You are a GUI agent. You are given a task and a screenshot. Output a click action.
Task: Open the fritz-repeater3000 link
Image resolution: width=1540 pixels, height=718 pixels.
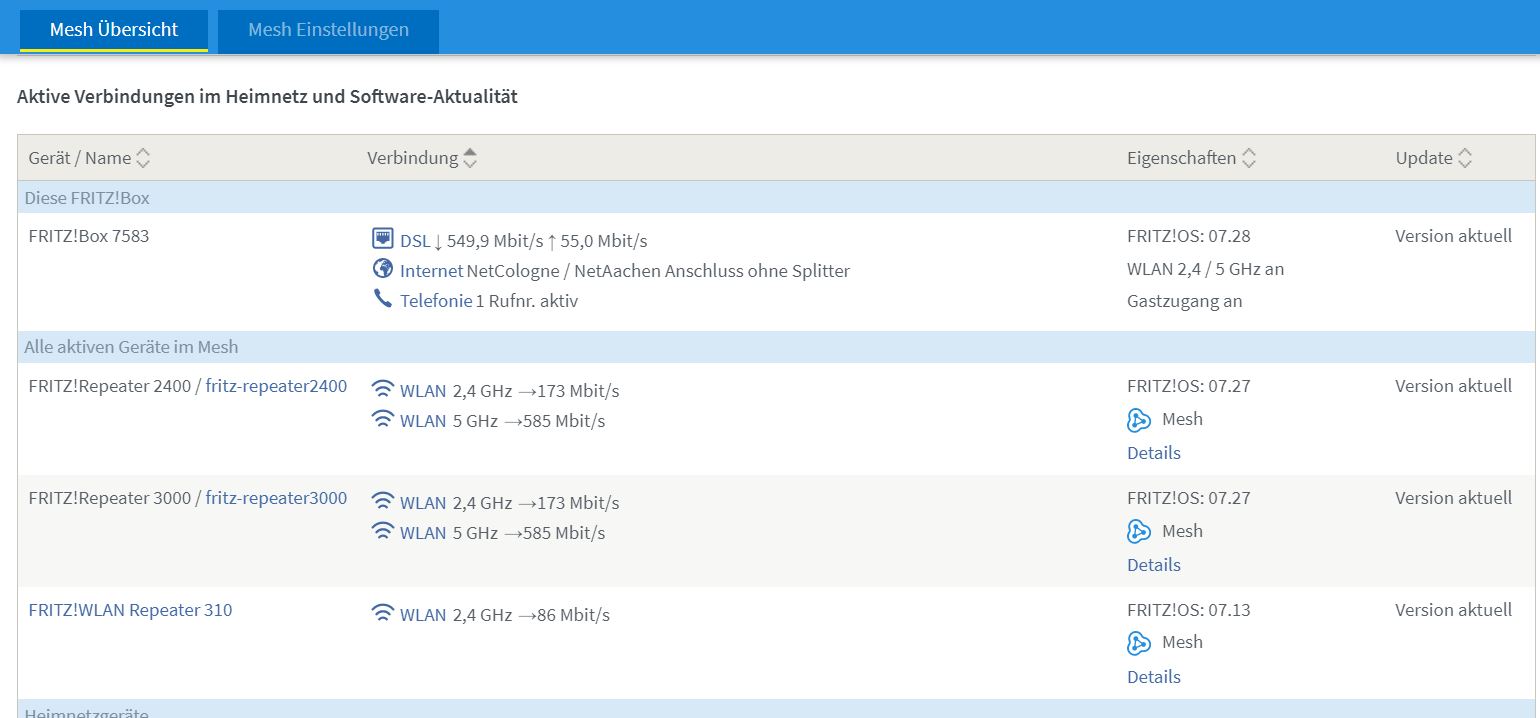[x=276, y=498]
